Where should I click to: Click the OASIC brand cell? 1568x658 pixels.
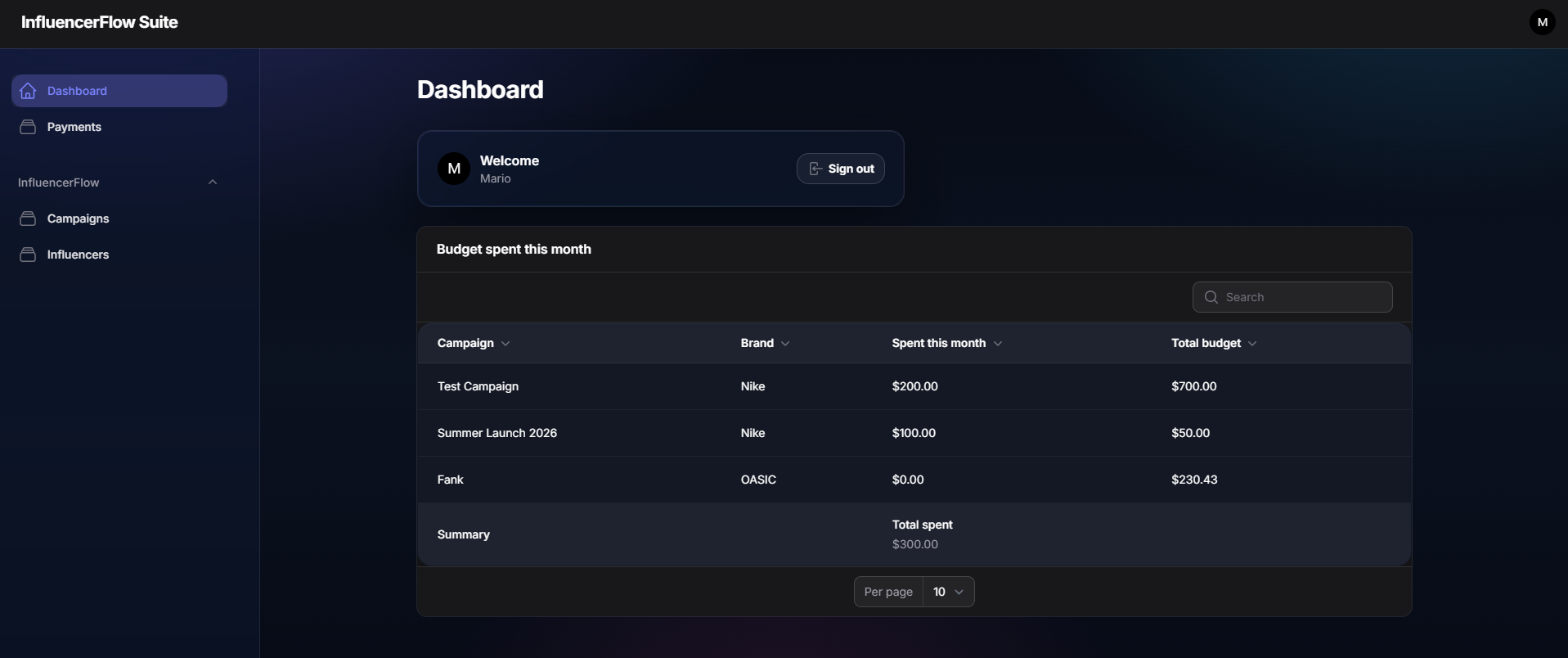pyautogui.click(x=759, y=480)
